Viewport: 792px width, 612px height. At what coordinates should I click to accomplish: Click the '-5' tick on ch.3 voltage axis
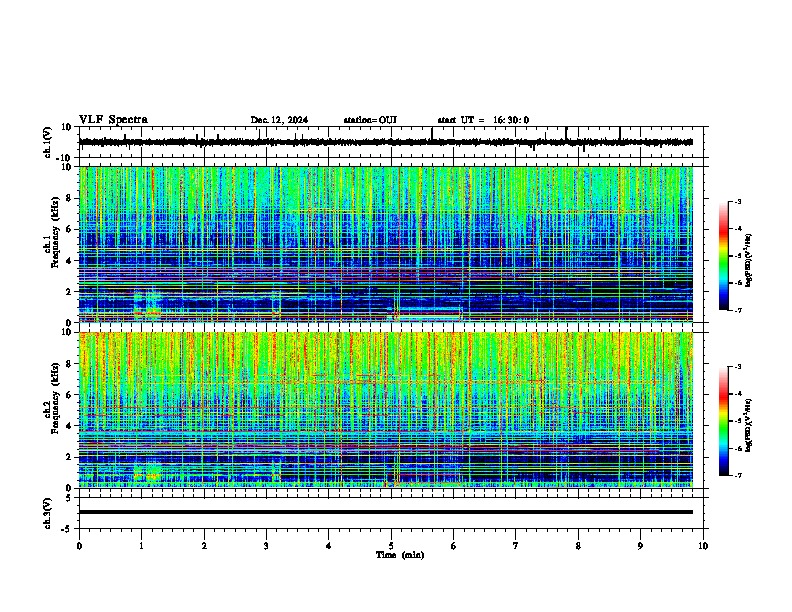tap(67, 529)
